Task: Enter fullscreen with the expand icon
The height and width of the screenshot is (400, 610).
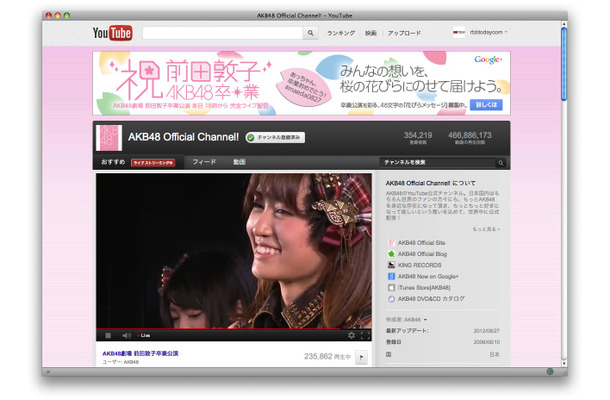Action: coord(365,335)
